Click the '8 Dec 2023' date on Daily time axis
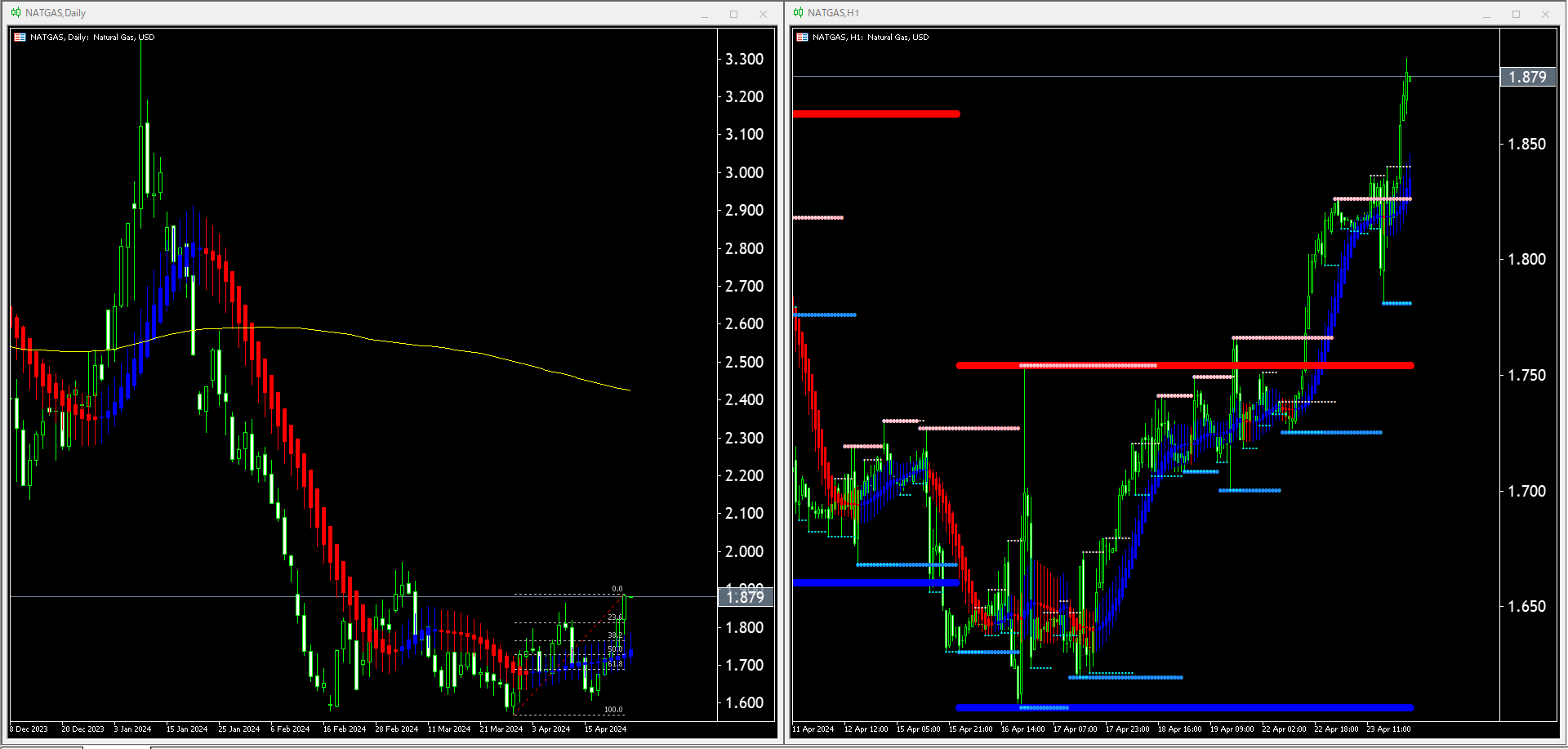This screenshot has width=1568, height=749. (29, 729)
